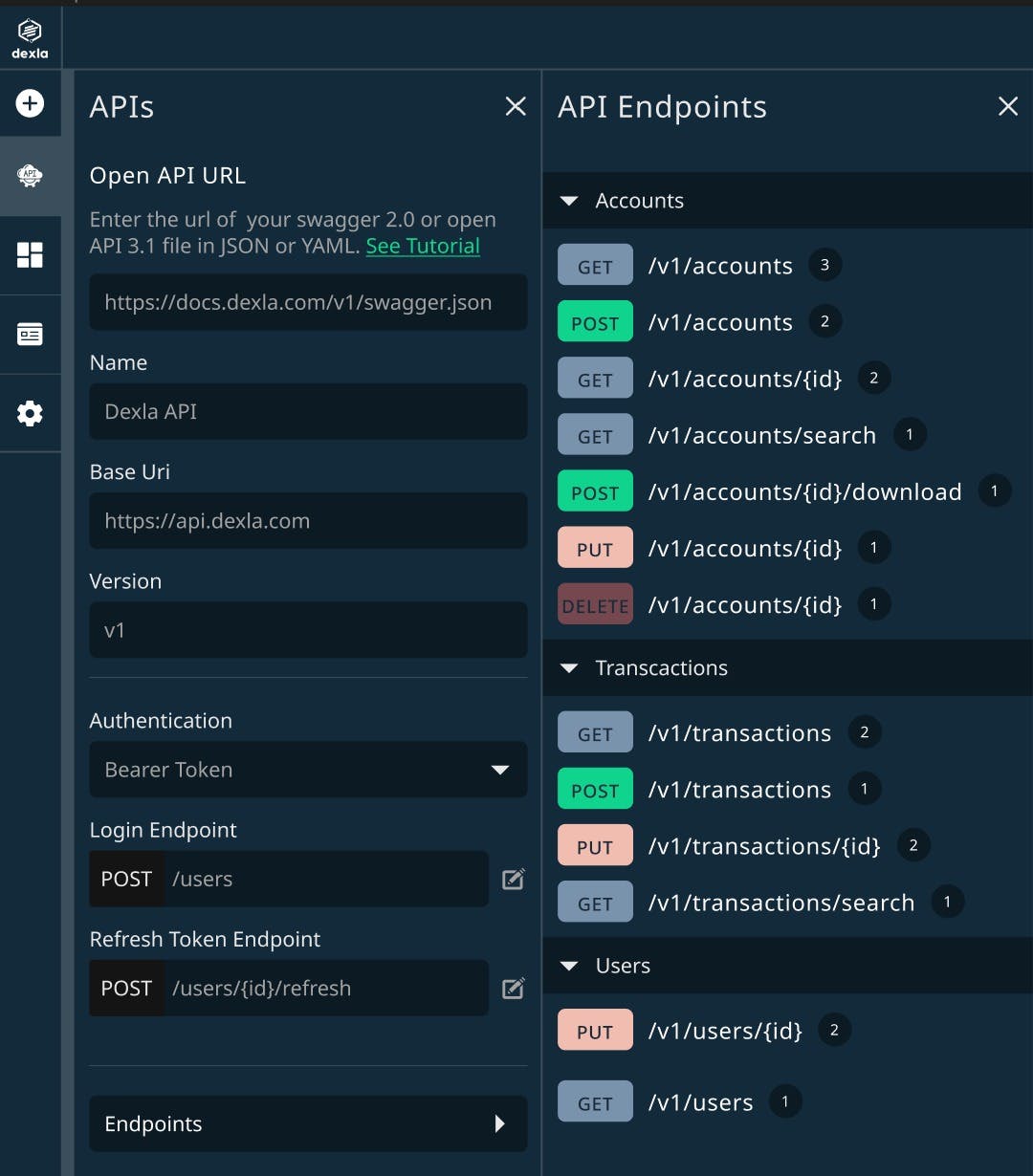This screenshot has height=1176, width=1033.
Task: Click the count badge beside /v1/accounts/{id}/download
Action: pos(995,490)
